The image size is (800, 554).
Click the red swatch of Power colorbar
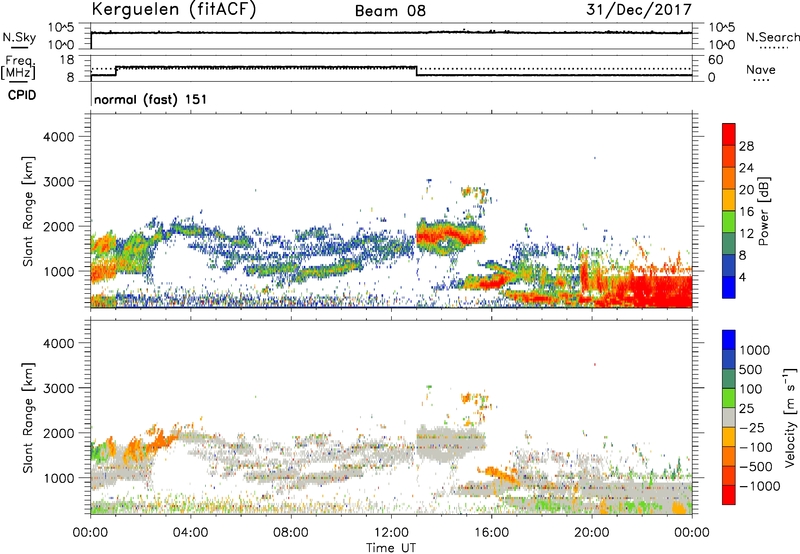[x=729, y=132]
